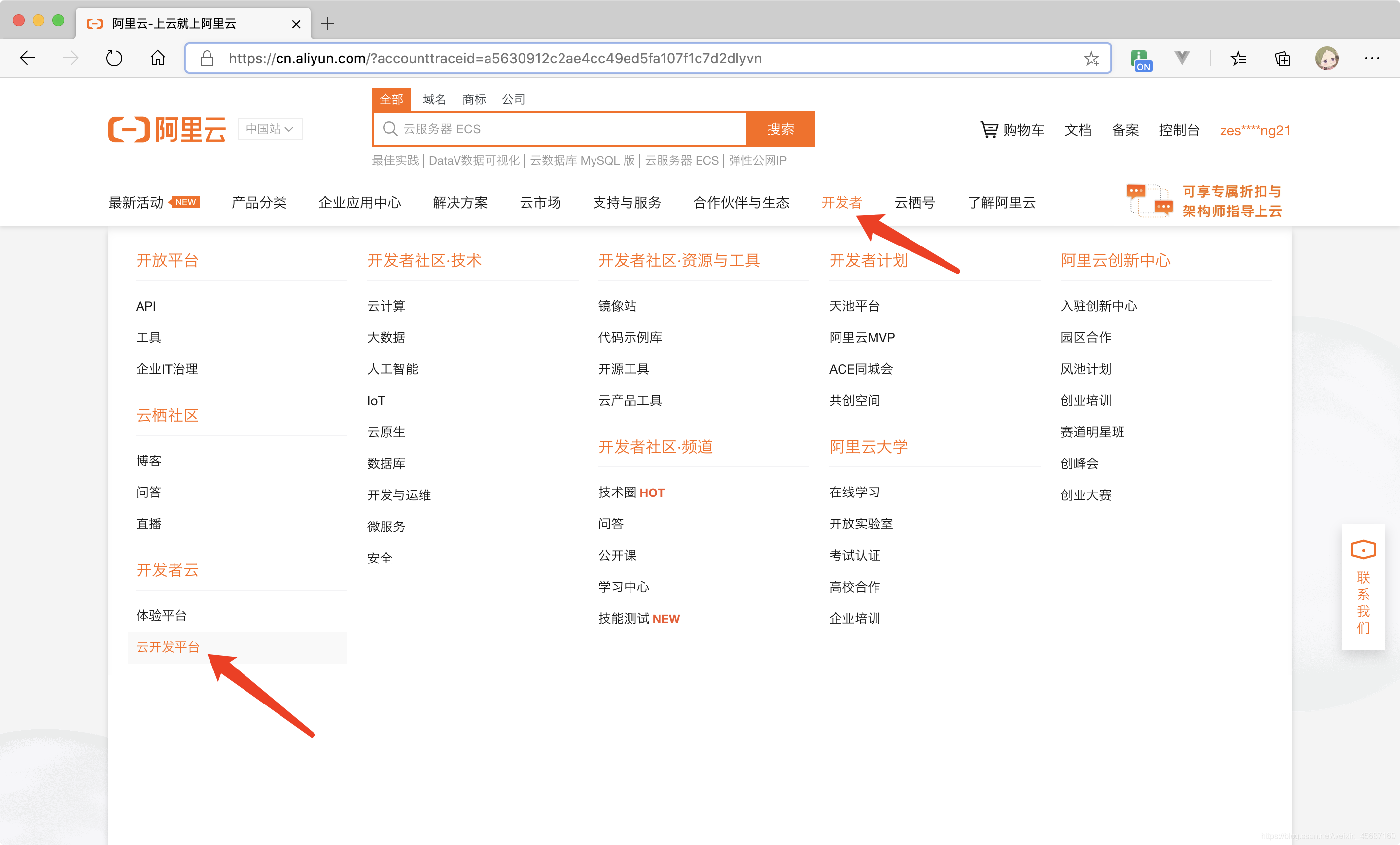
Task: Open the 控制台 console link
Action: 1179,130
